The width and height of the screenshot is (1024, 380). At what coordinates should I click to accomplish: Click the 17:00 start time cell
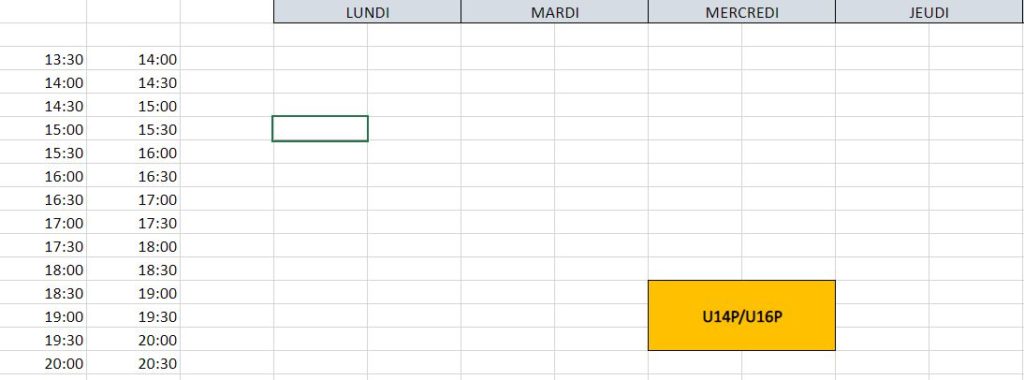pyautogui.click(x=43, y=223)
